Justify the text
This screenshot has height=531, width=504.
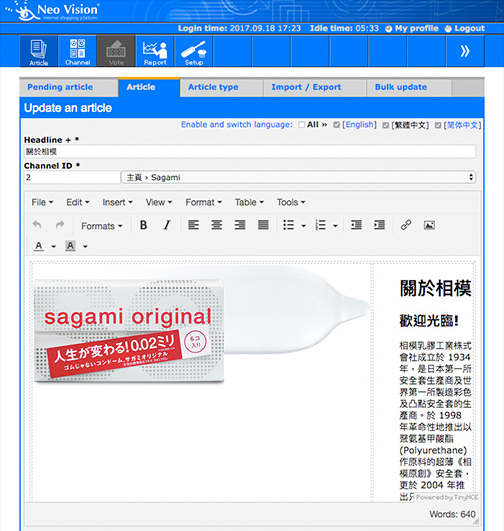click(263, 225)
